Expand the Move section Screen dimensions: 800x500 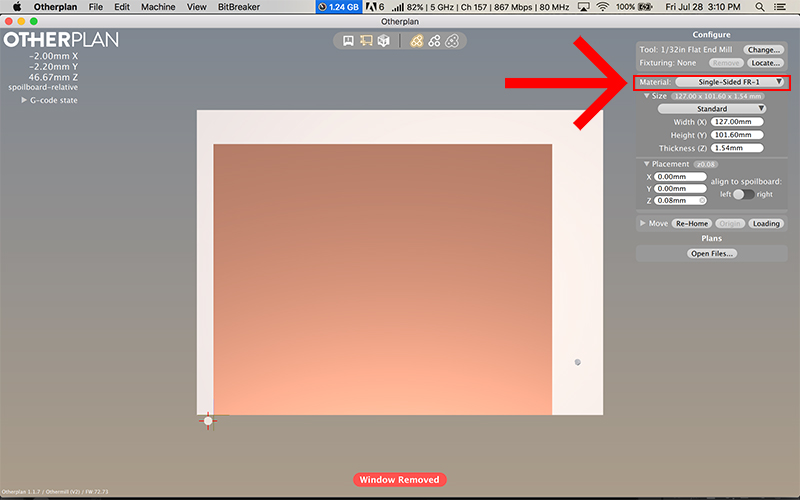click(x=642, y=223)
